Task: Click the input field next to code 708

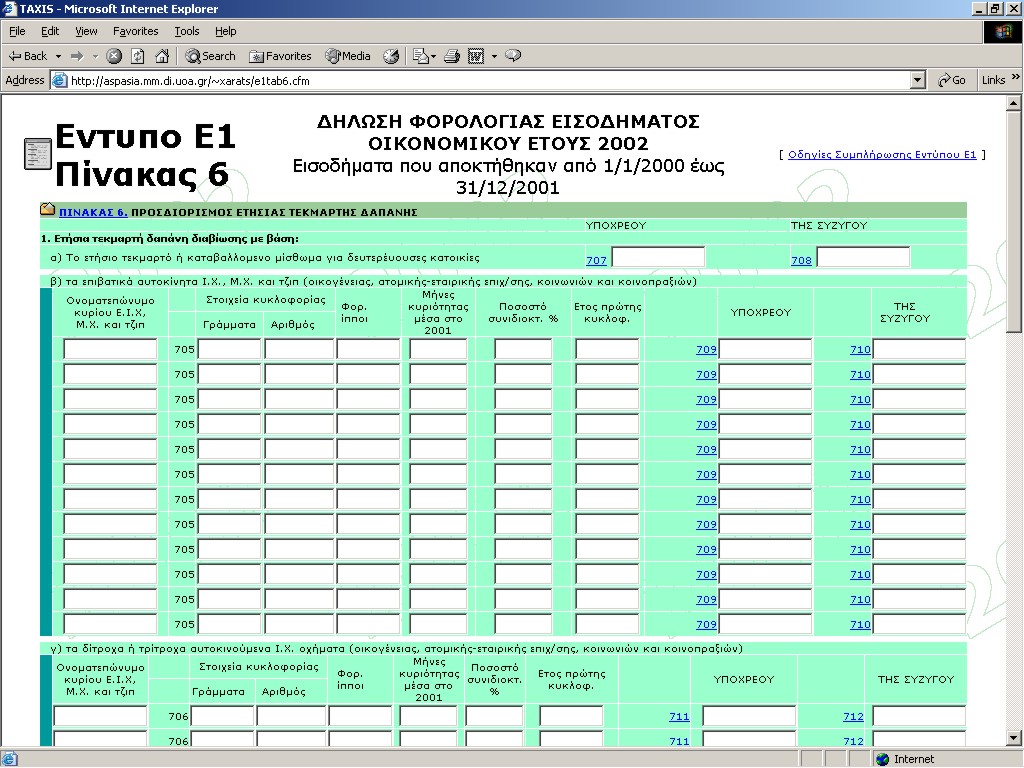Action: click(863, 258)
